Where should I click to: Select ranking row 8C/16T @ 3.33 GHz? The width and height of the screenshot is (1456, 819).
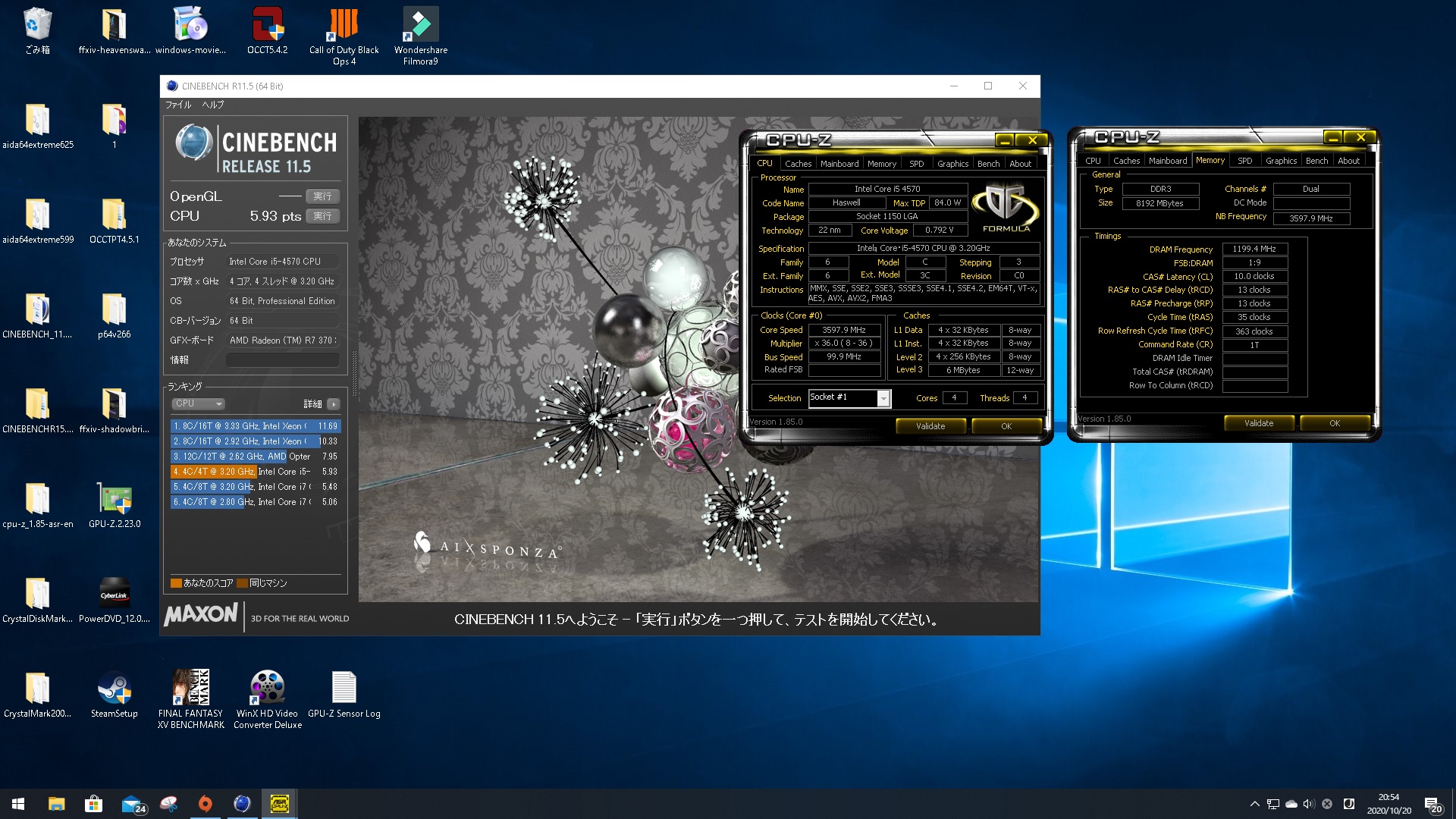pos(256,426)
